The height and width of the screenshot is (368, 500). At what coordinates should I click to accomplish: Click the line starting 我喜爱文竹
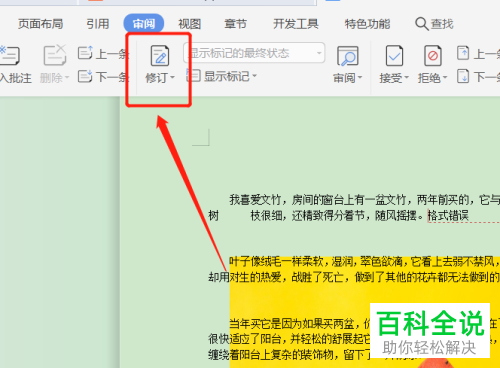(364, 200)
